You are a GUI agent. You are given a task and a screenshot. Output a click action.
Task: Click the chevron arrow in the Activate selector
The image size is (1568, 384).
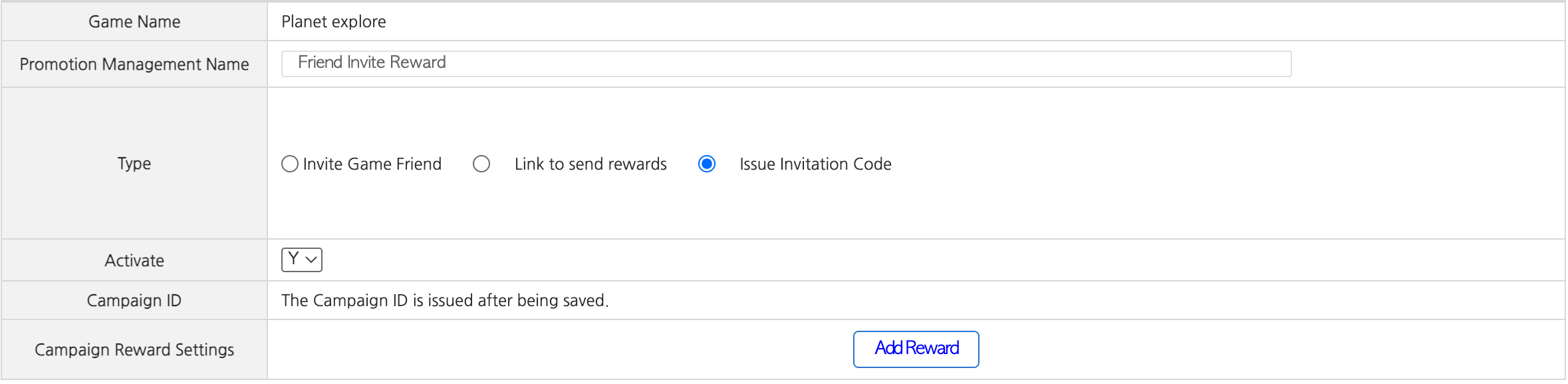pos(311,260)
